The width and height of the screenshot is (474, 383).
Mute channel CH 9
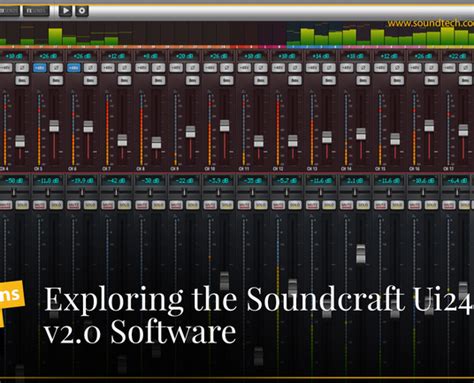pyautogui.click(x=176, y=205)
